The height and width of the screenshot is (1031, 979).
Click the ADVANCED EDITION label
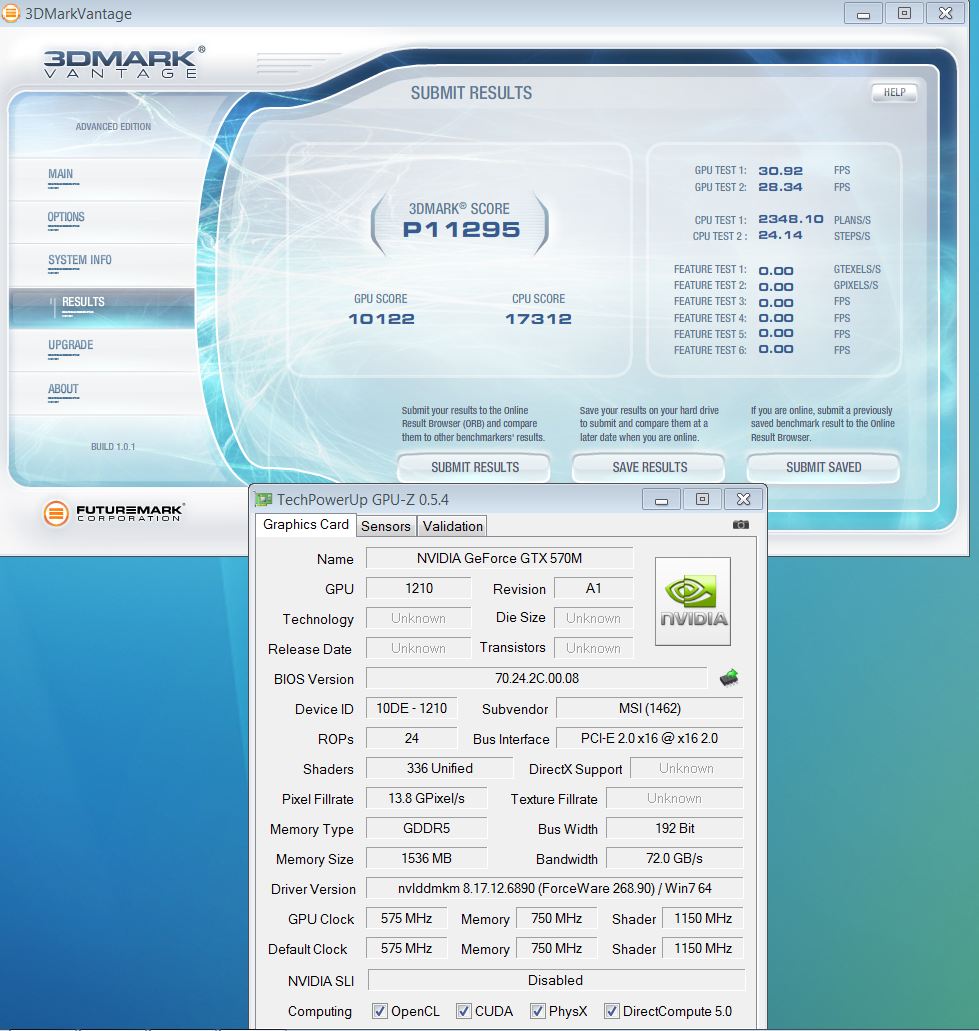click(113, 126)
